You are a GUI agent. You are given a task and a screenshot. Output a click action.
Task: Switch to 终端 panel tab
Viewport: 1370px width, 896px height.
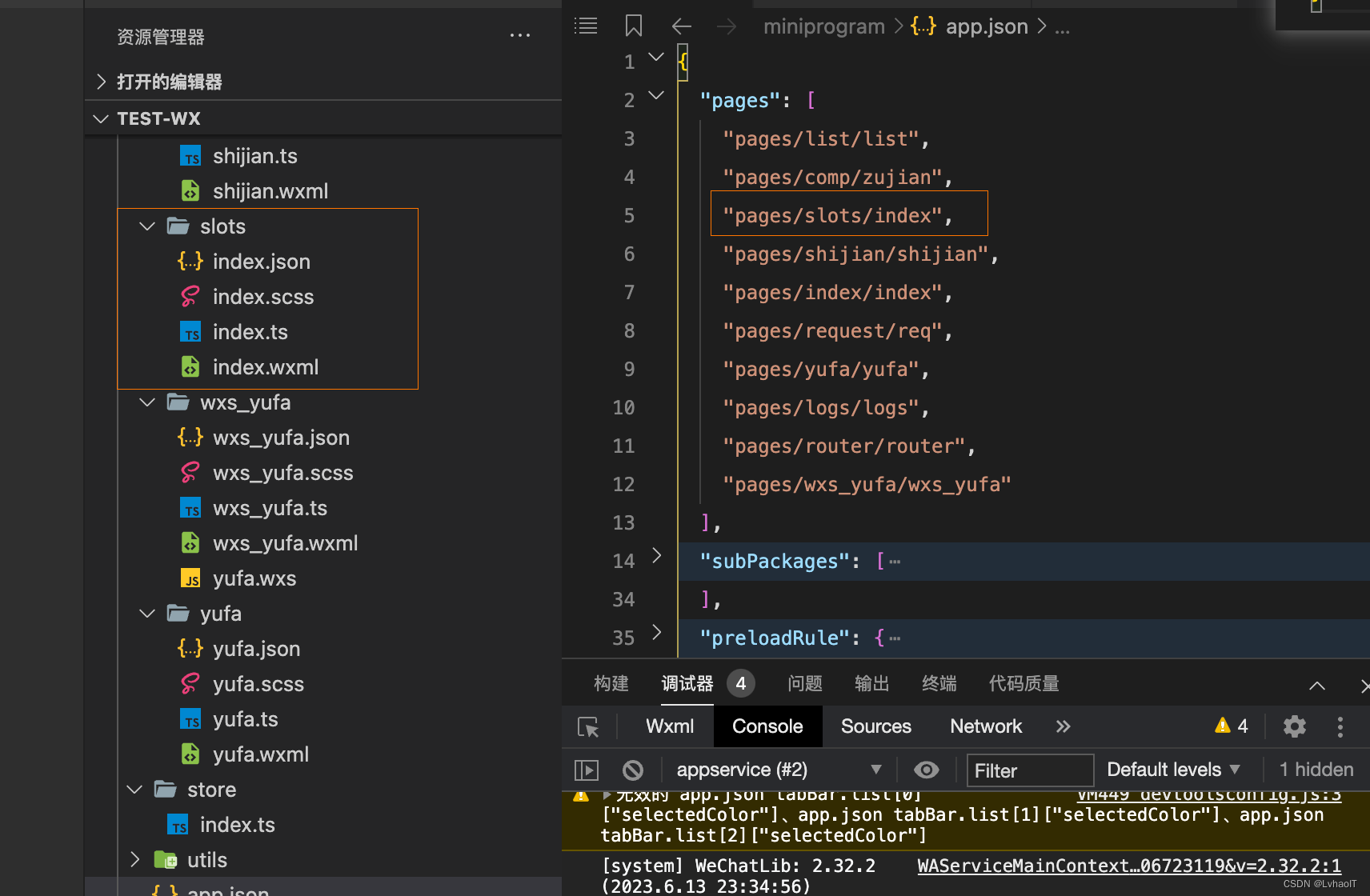pyautogui.click(x=939, y=683)
